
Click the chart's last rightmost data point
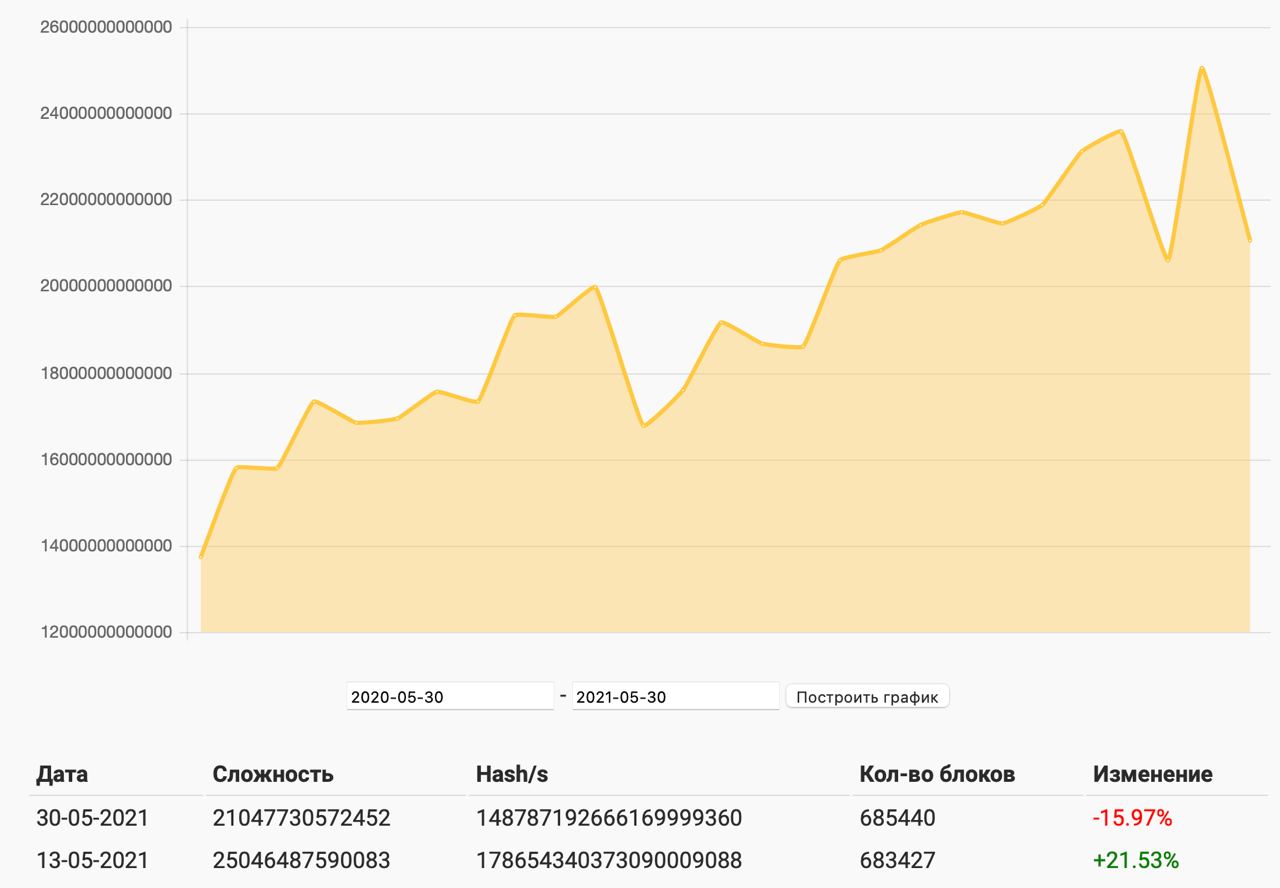[1250, 240]
